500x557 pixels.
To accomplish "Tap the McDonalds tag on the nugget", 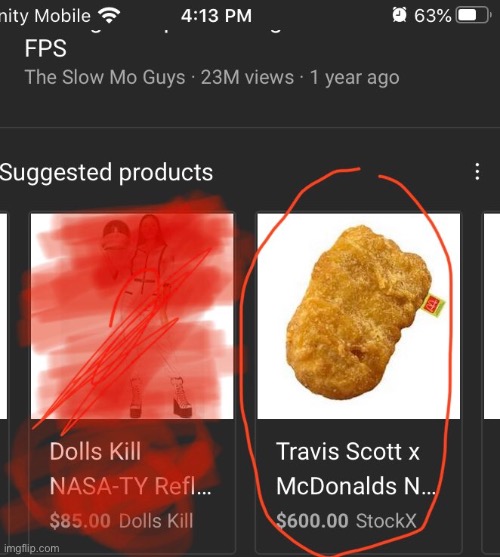I will tap(433, 306).
